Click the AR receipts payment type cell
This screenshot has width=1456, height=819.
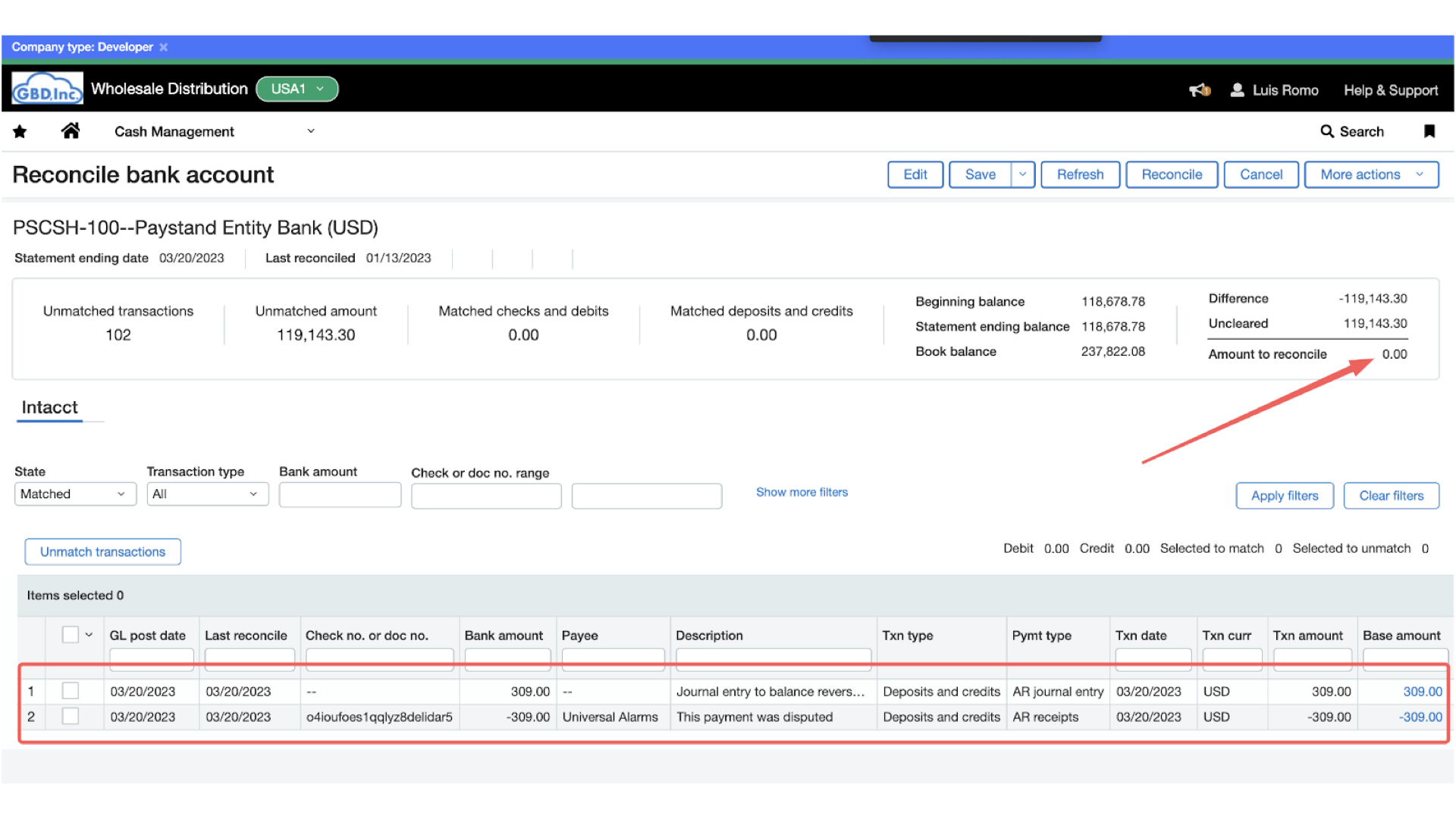click(1045, 717)
